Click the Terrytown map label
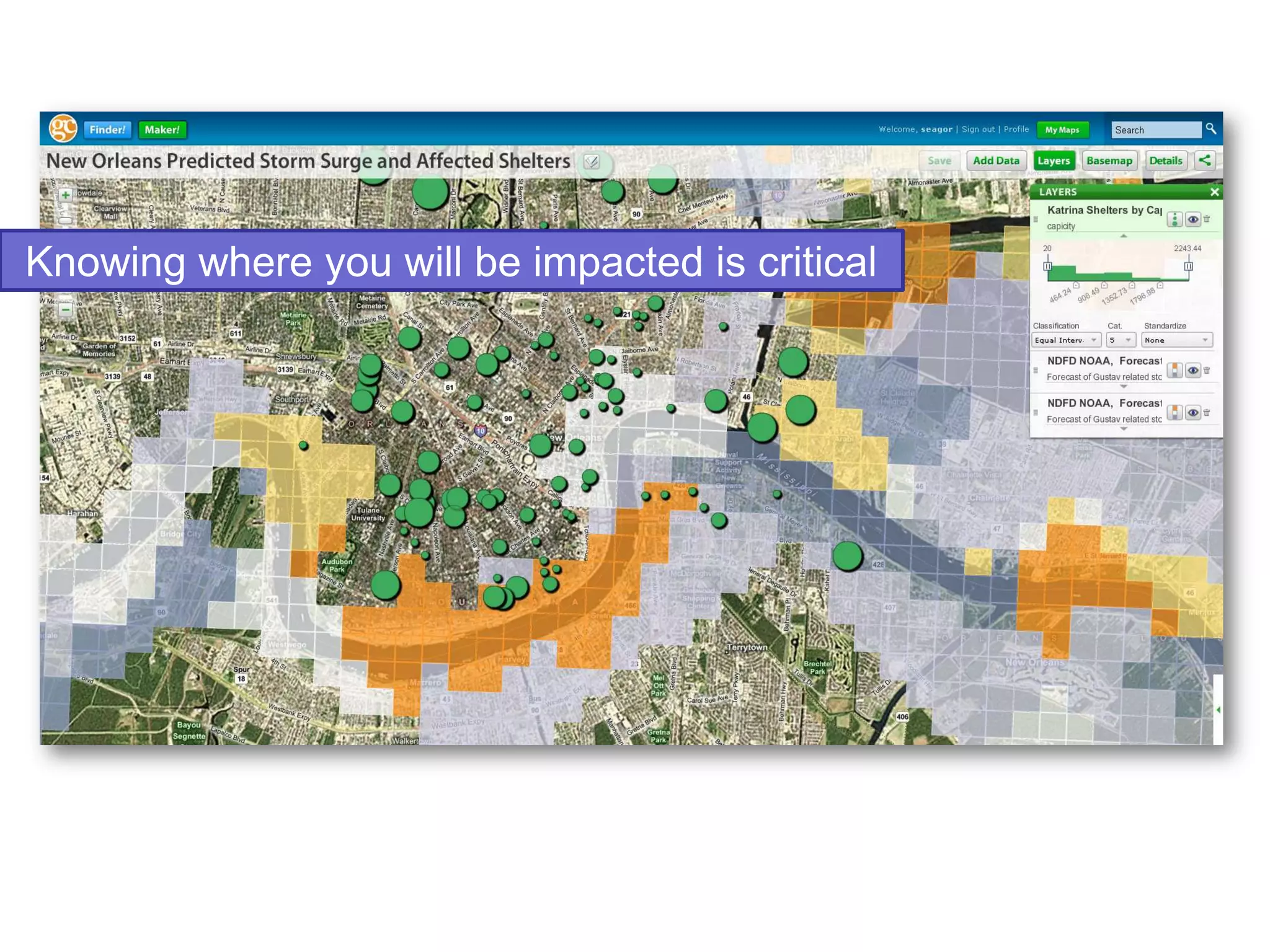The width and height of the screenshot is (1270, 952). click(747, 647)
